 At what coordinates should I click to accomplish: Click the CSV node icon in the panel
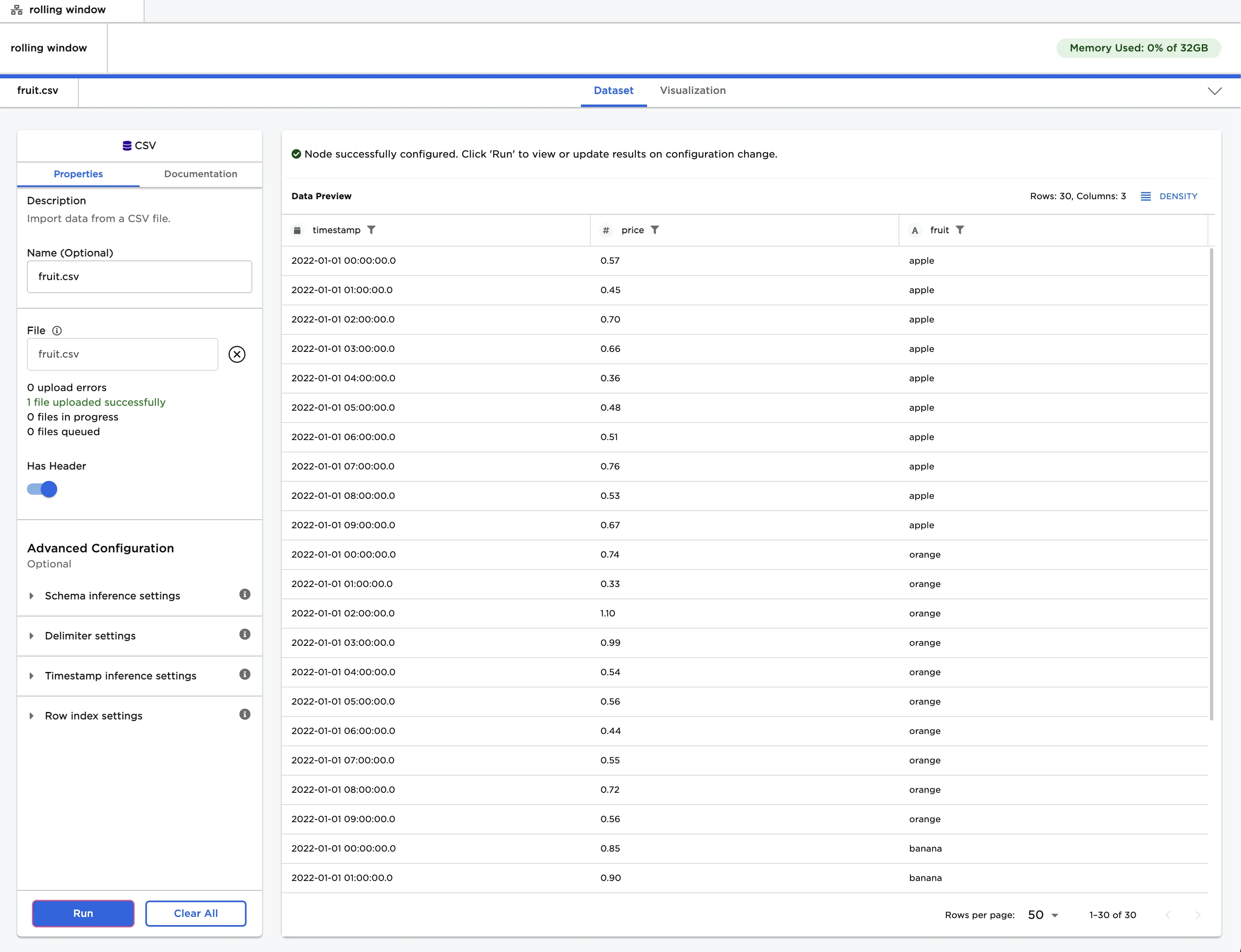coord(127,146)
